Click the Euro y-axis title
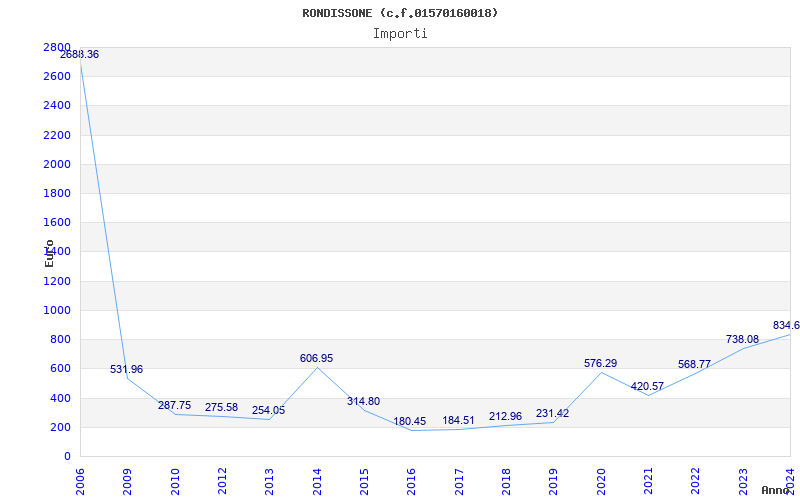The height and width of the screenshot is (500, 800). click(49, 254)
